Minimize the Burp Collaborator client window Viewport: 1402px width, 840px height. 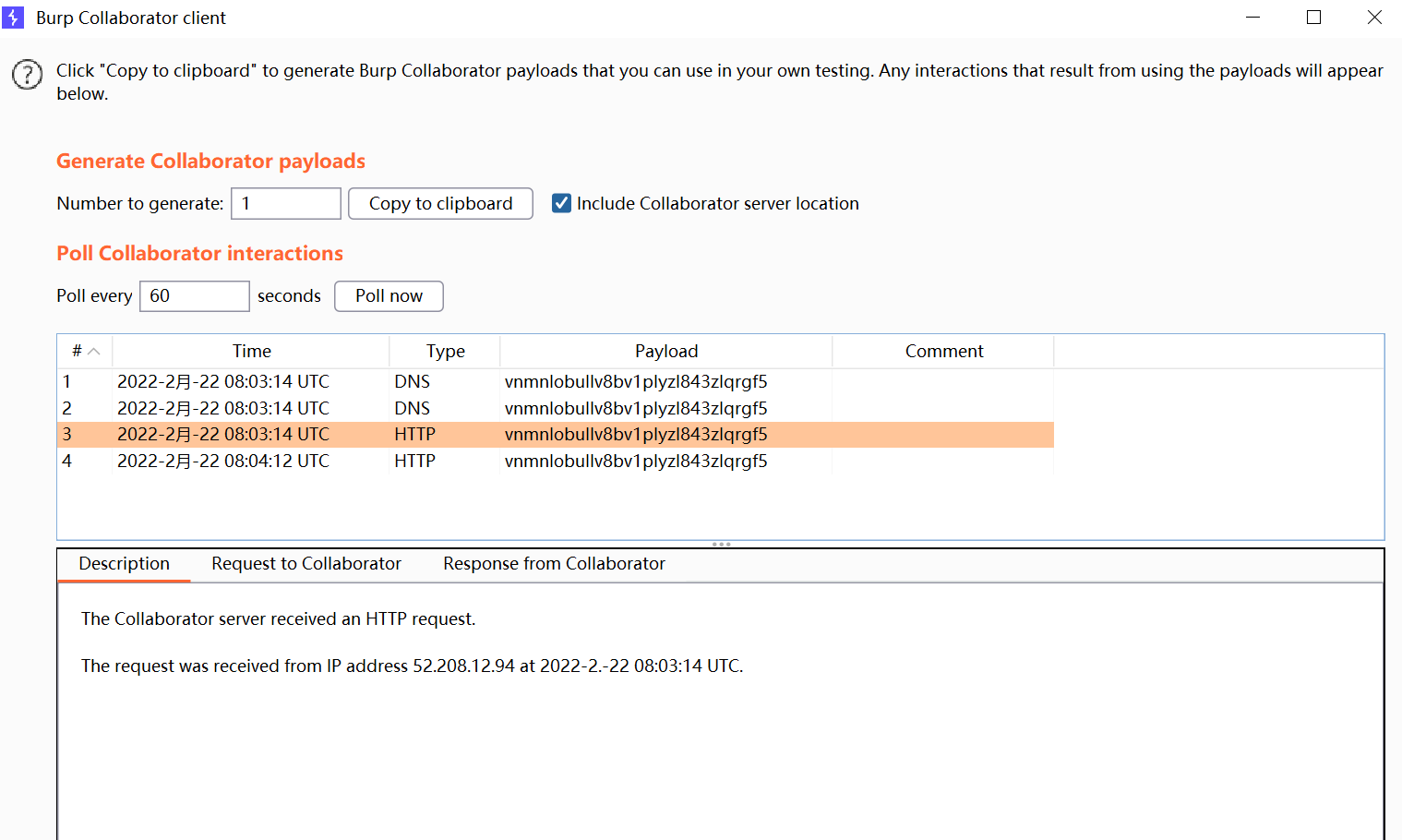(x=1252, y=18)
